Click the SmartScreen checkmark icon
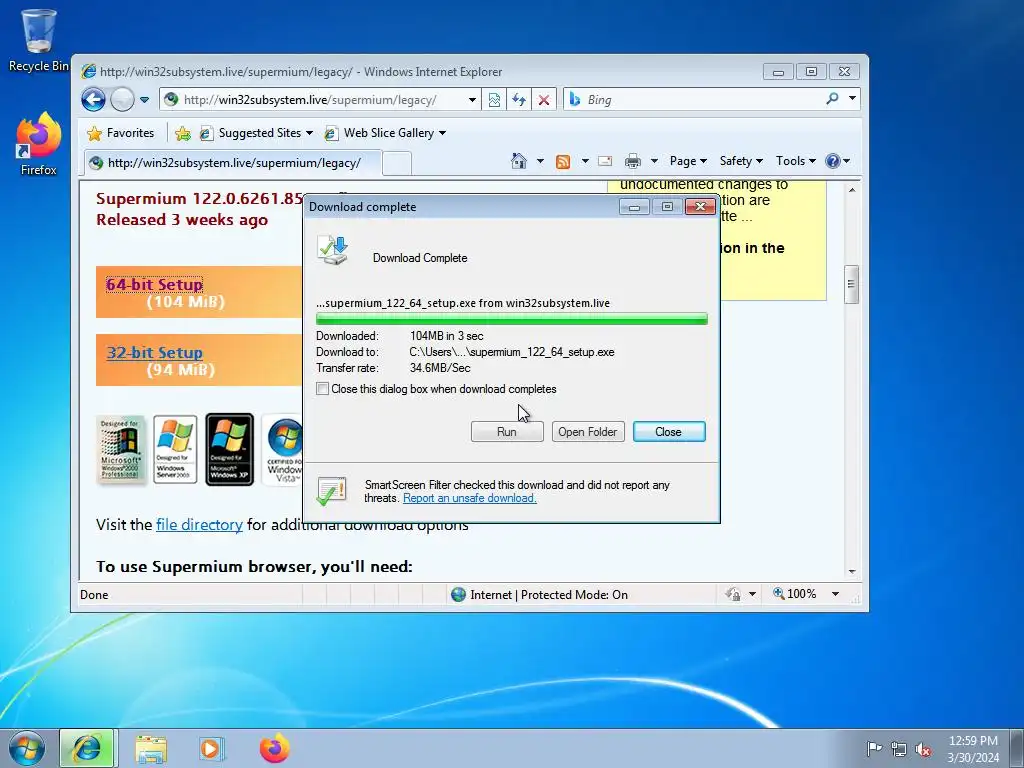This screenshot has height=768, width=1024. [x=331, y=491]
